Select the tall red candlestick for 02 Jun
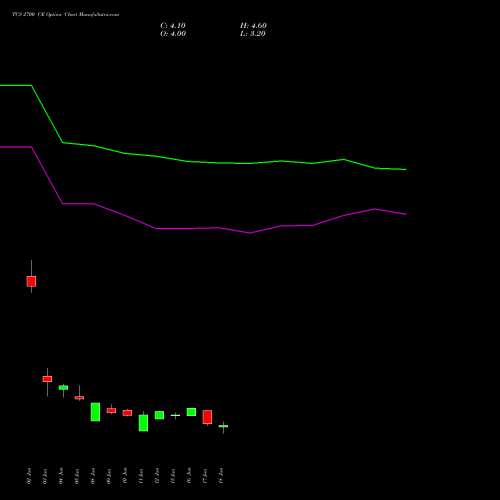Image resolution: width=500 pixels, height=500 pixels. coord(31,281)
